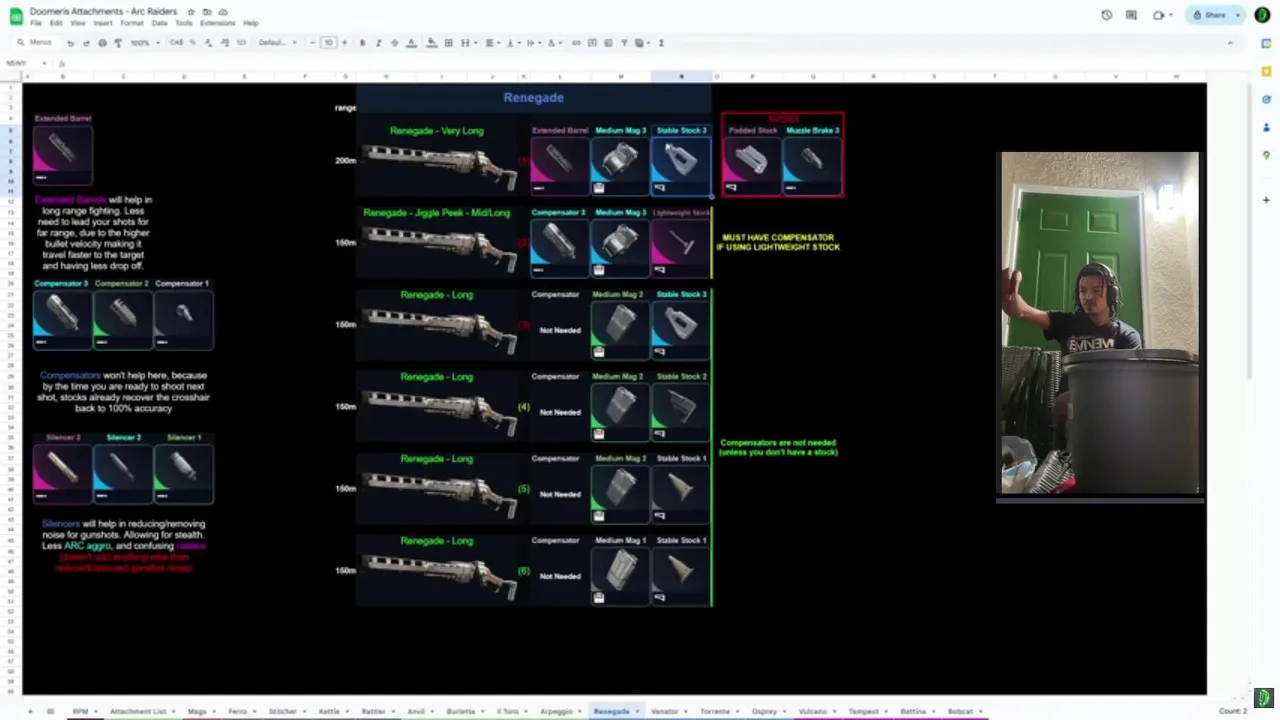Open the Renegade tab dropdown arrow
This screenshot has height=720, width=1280.
pyautogui.click(x=636, y=711)
